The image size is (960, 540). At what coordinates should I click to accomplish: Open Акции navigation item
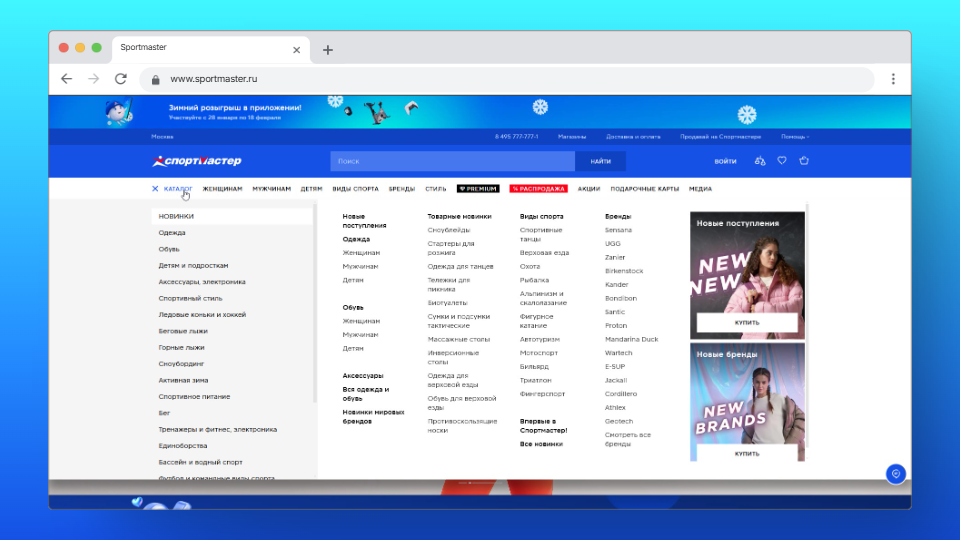588,189
